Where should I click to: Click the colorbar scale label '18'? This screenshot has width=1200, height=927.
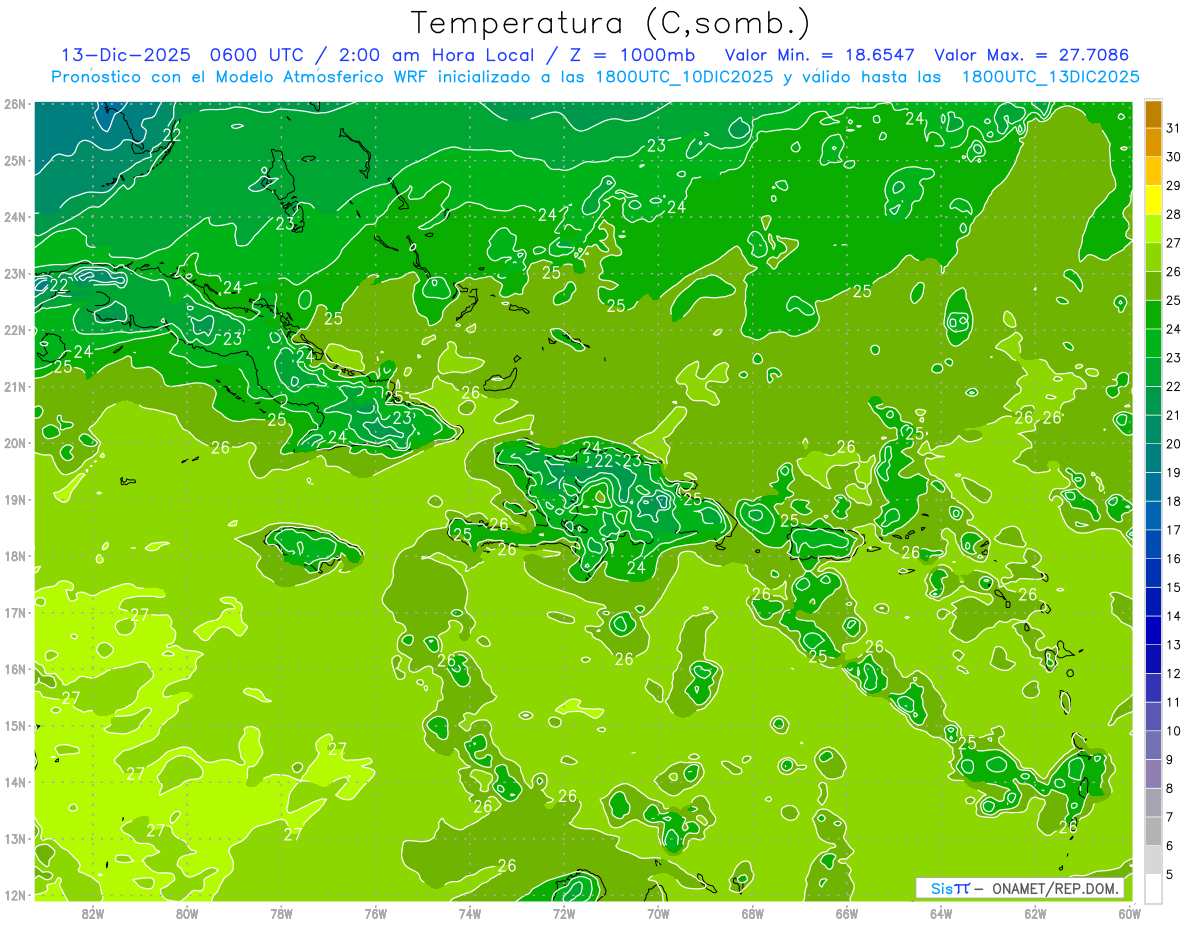tap(1174, 500)
